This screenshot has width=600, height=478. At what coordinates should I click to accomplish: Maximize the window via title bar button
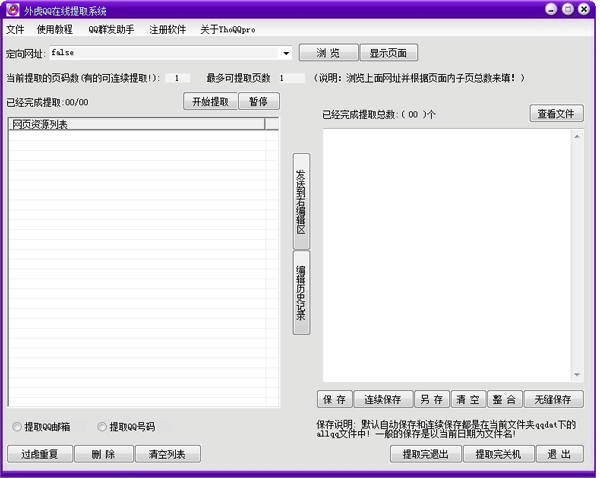pyautogui.click(x=568, y=10)
